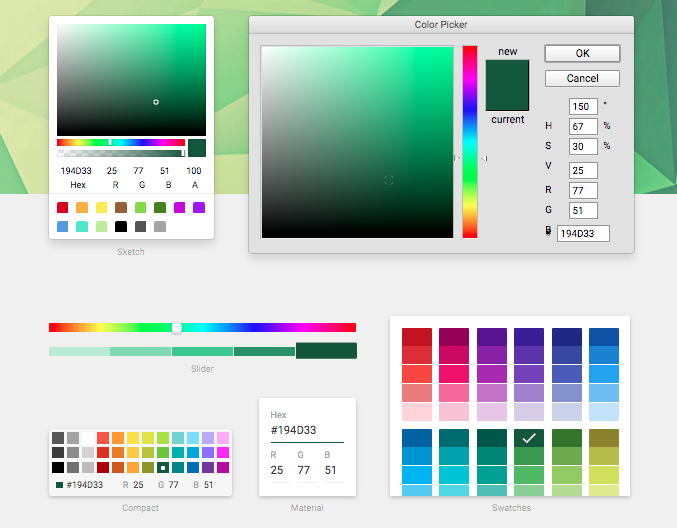
Task: Select the darkest green shade in Slider picker
Action: (326, 351)
